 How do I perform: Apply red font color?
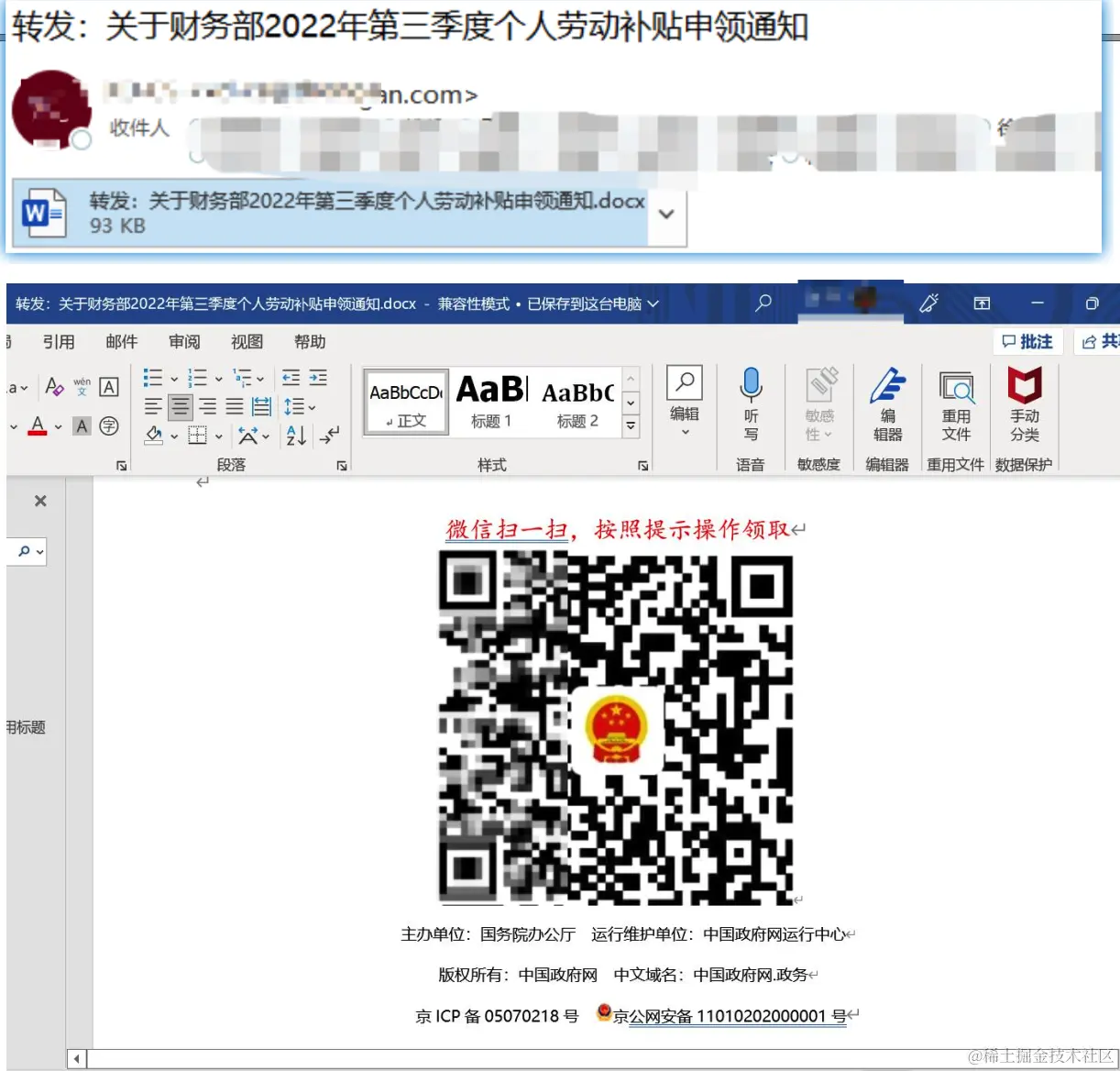[x=38, y=426]
